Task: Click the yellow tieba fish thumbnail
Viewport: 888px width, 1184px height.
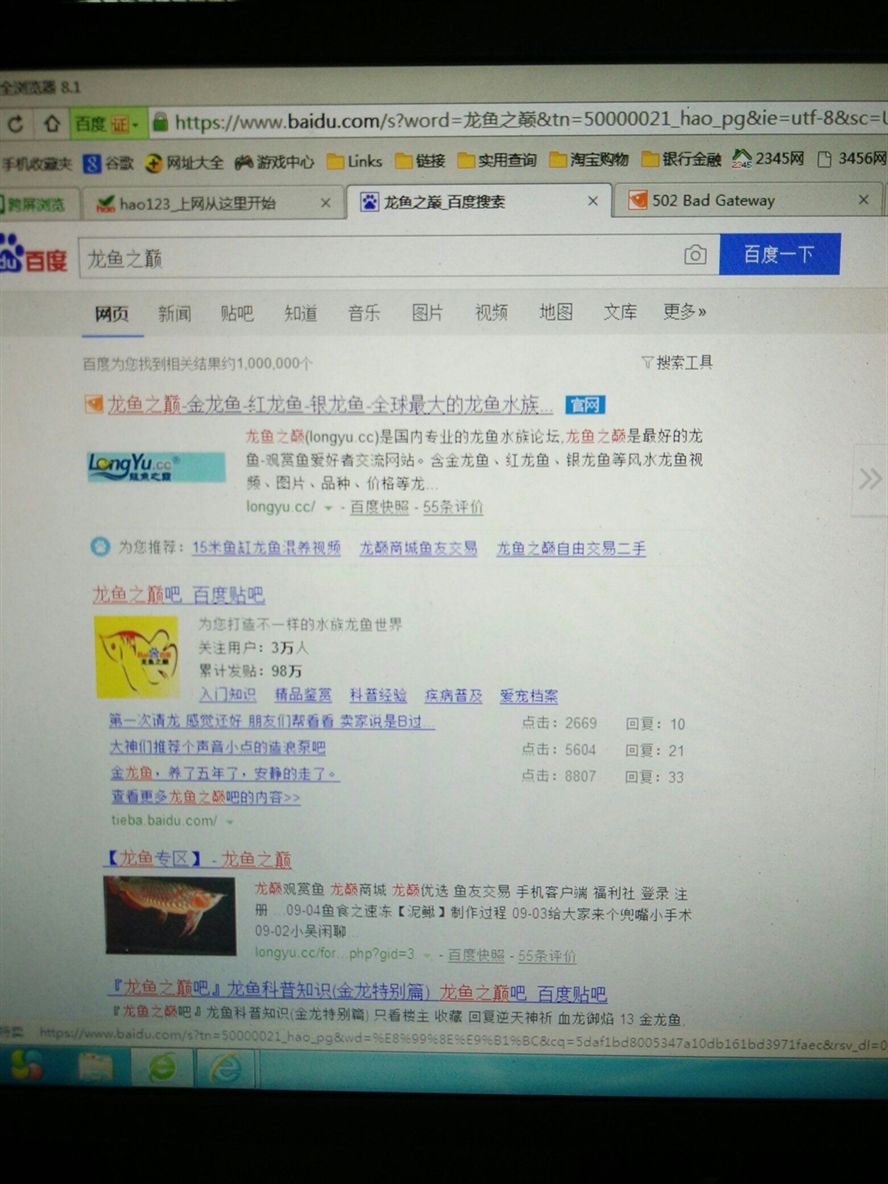Action: (137, 656)
